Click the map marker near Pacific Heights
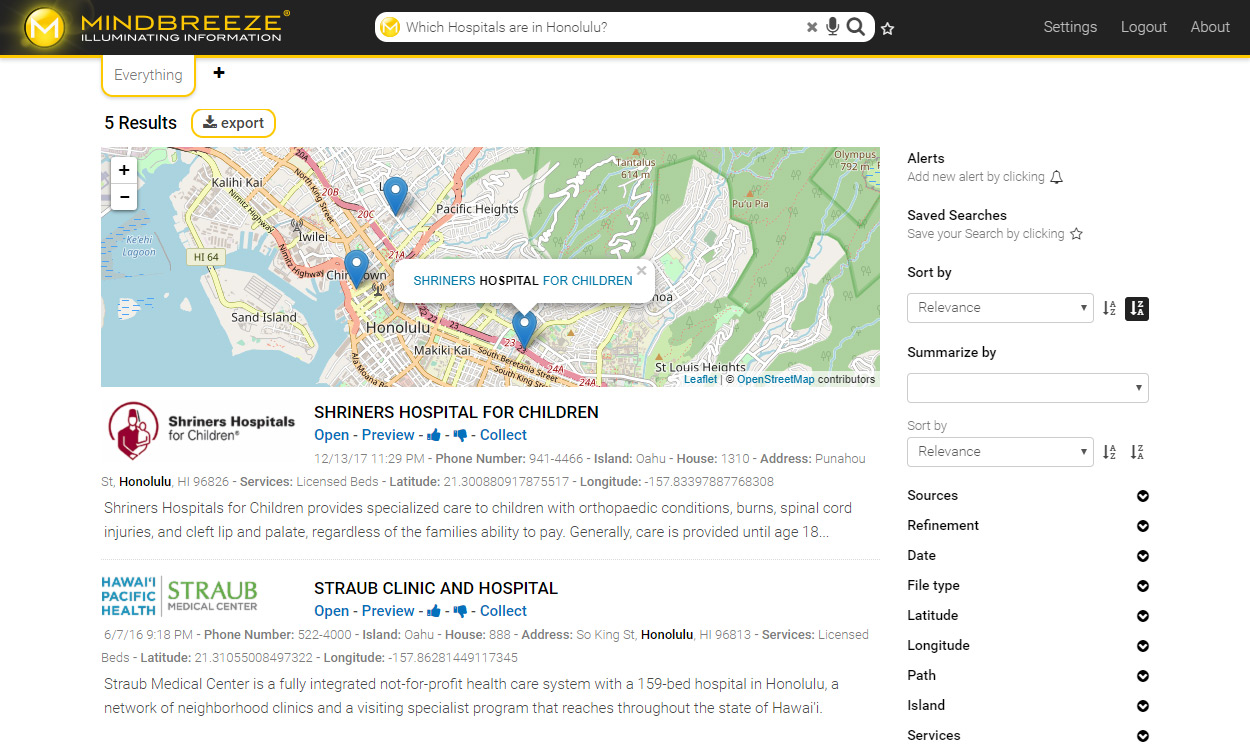Viewport: 1250px width, 753px height. point(396,196)
